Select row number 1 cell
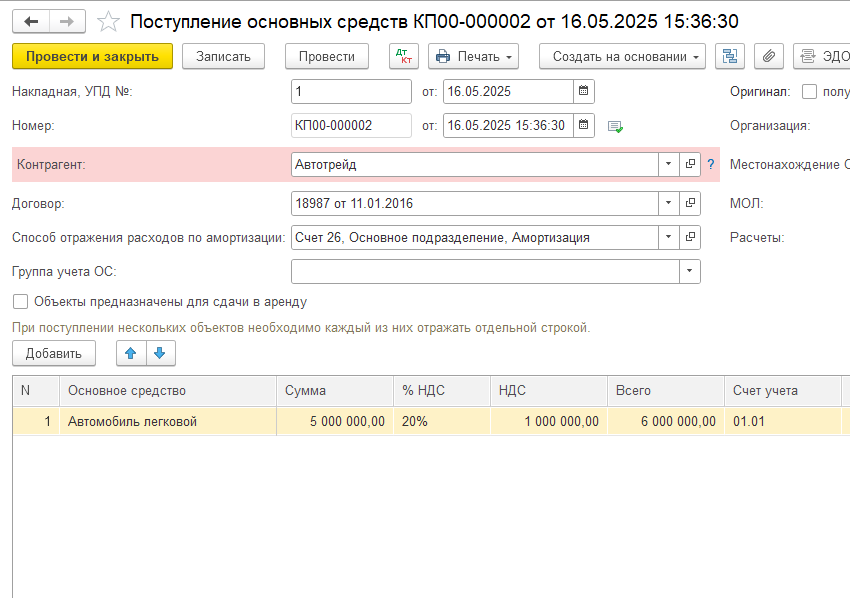The image size is (850, 598). coord(36,421)
